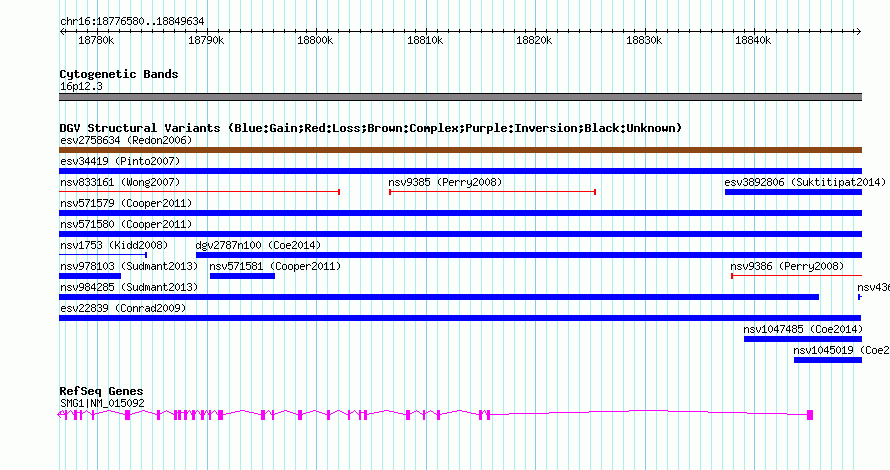Click the 18790k ruler tick label

206,40
